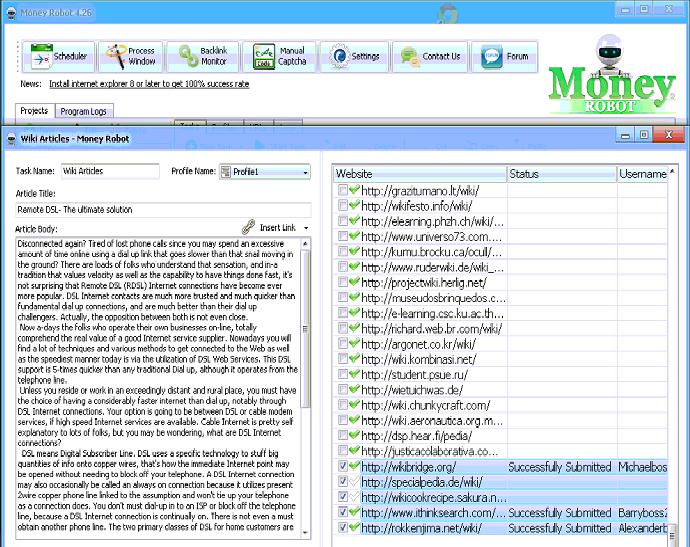The width and height of the screenshot is (690, 547).
Task: Click green checkmark icon for ithinksearch.com row
Action: click(354, 512)
